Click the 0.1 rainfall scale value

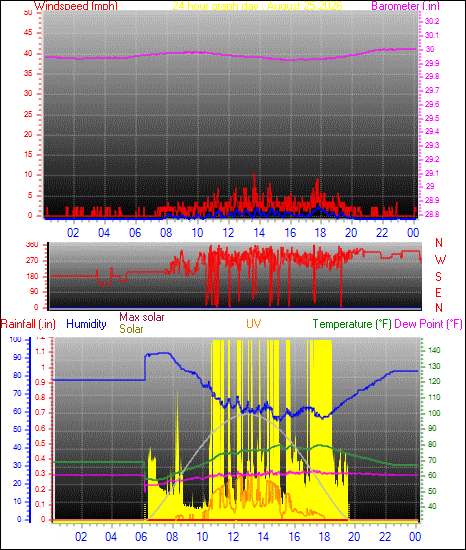tap(40, 504)
